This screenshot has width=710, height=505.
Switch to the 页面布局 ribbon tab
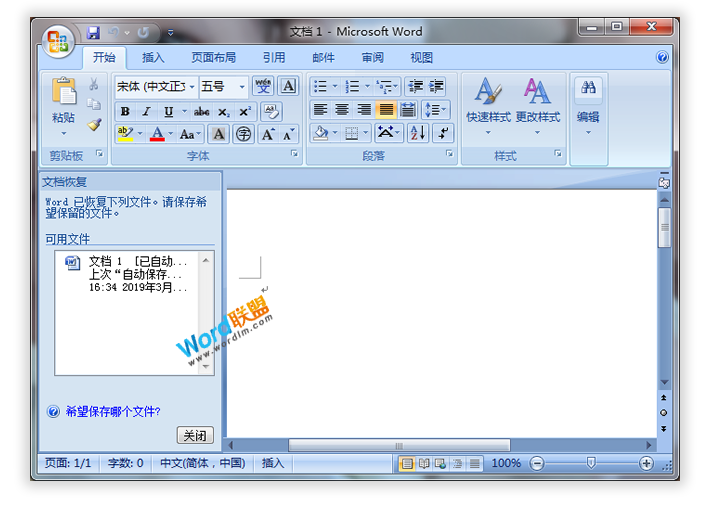click(x=213, y=58)
